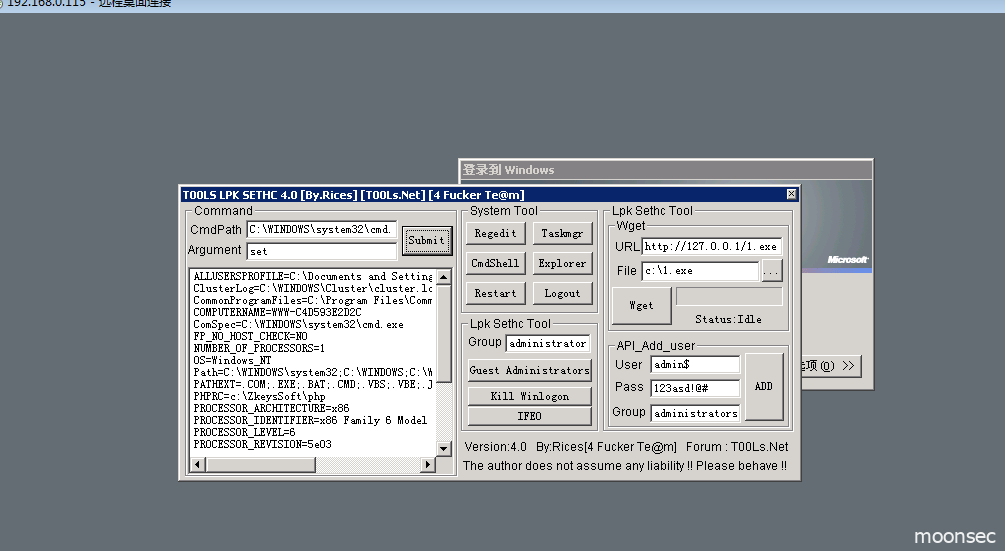1005x551 pixels.
Task: Click the output scroll down arrow
Action: 444,448
